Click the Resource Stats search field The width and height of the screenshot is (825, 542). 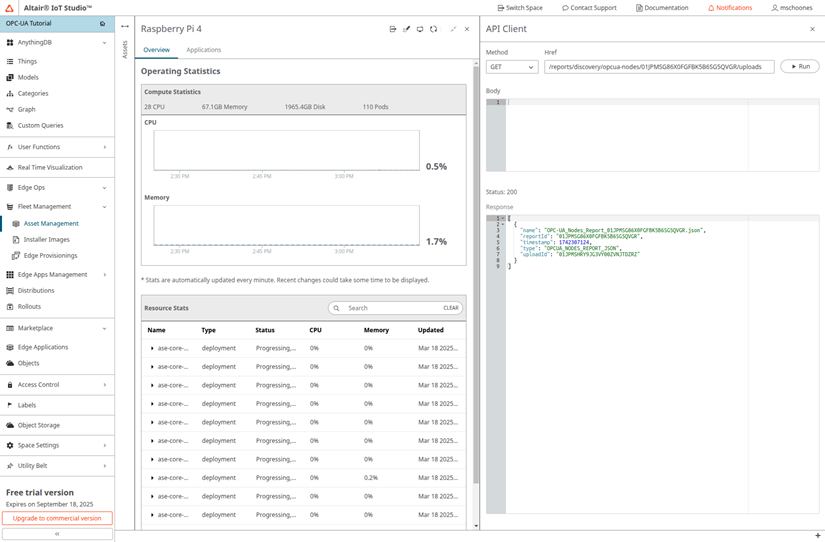[x=395, y=308]
